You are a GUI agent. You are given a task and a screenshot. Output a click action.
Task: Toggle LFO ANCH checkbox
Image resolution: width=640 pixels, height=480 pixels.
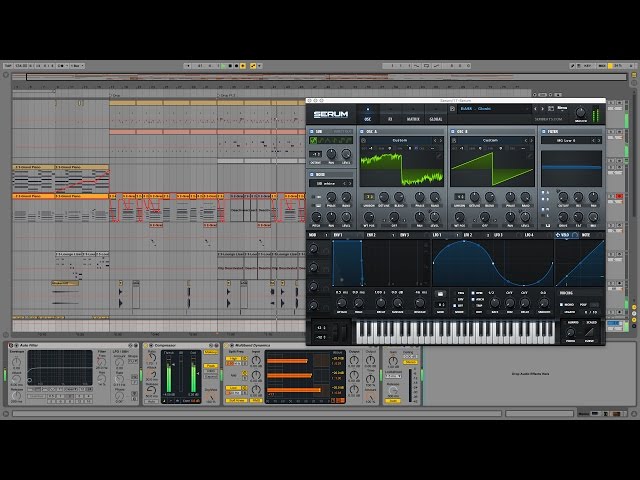[473, 299]
